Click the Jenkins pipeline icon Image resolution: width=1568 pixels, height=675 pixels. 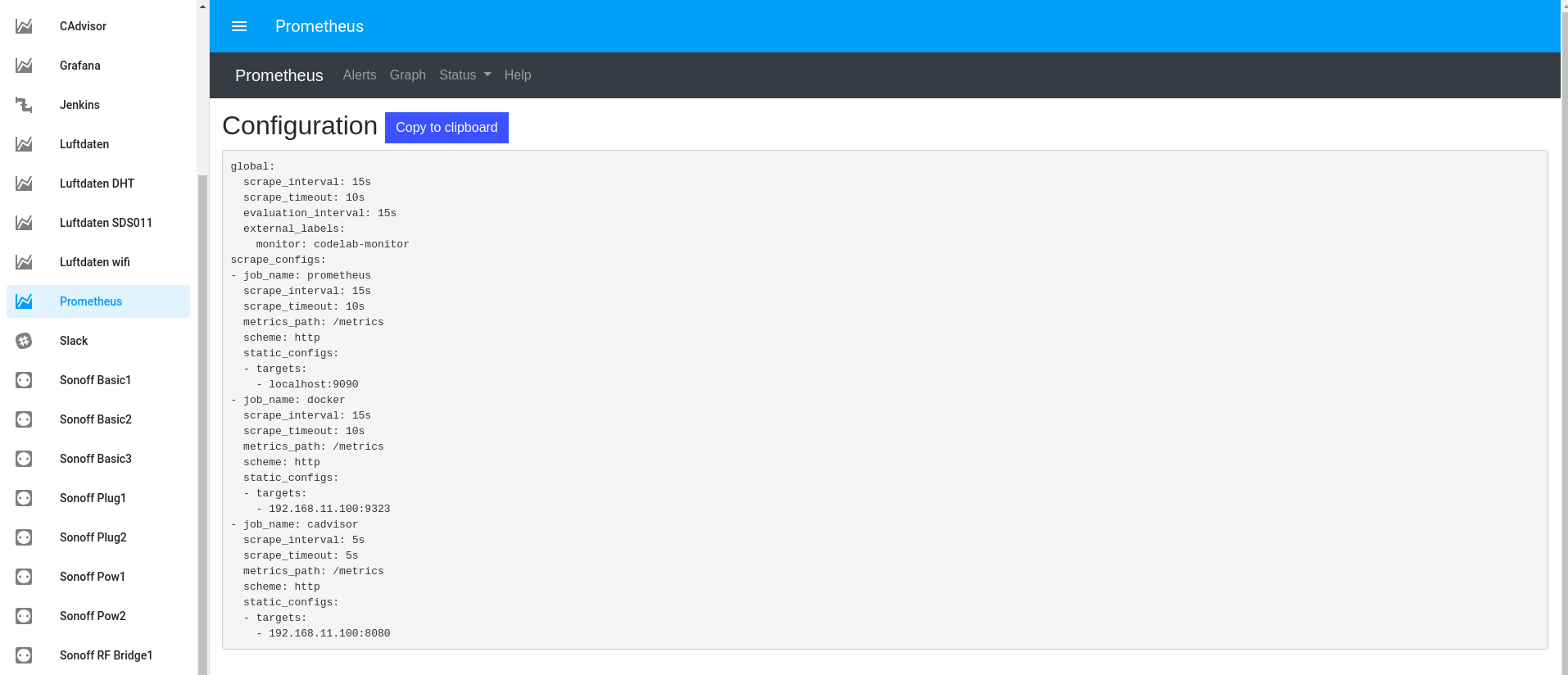(24, 105)
